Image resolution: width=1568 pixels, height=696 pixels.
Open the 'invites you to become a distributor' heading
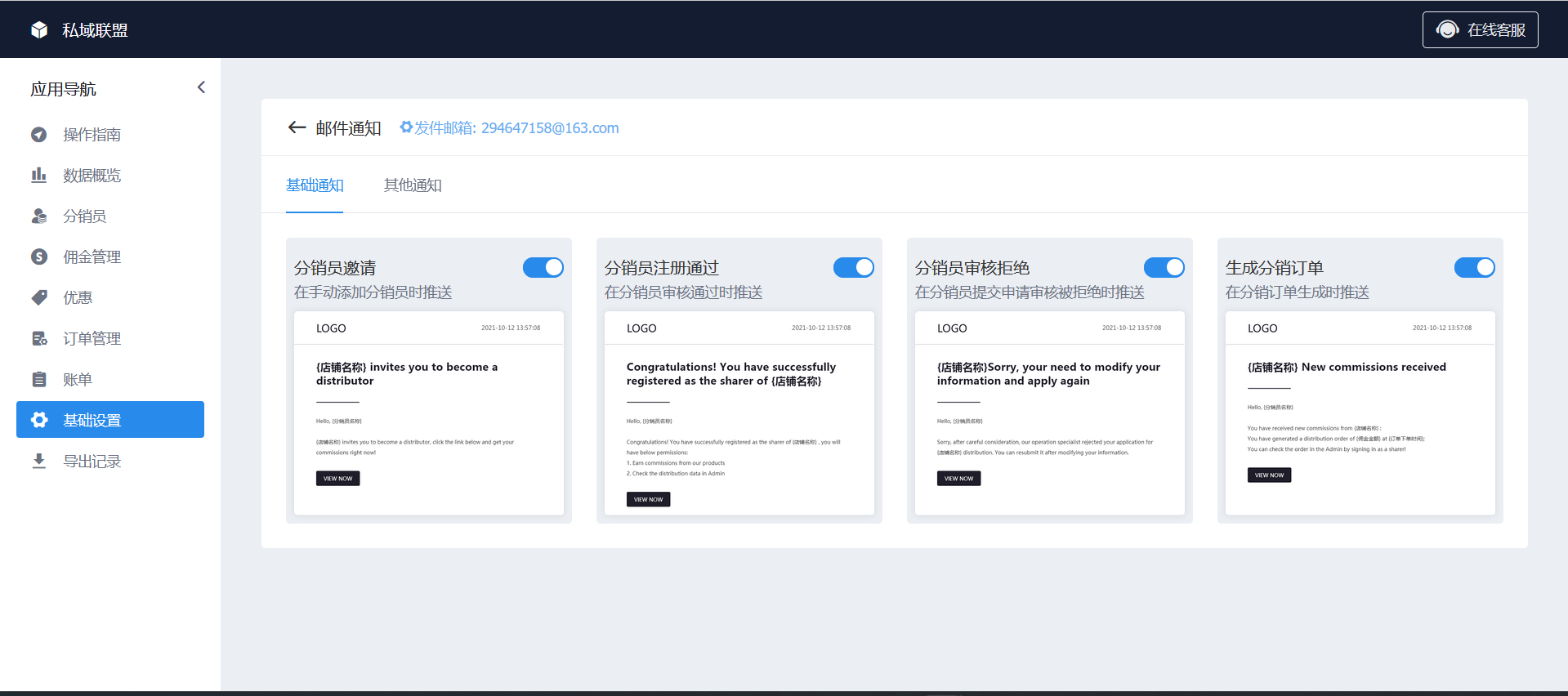[x=407, y=374]
